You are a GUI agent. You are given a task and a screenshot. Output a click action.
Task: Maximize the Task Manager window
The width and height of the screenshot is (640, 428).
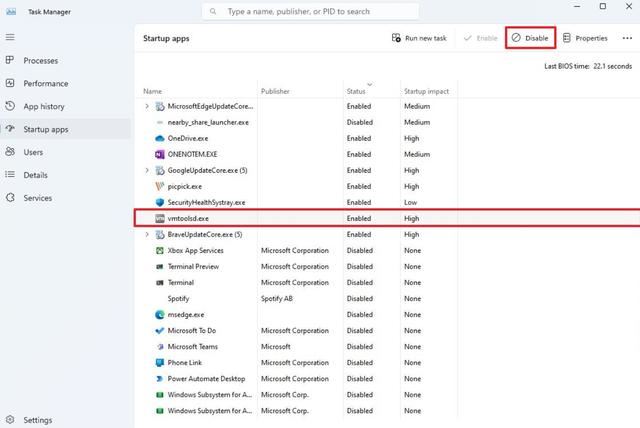point(603,6)
